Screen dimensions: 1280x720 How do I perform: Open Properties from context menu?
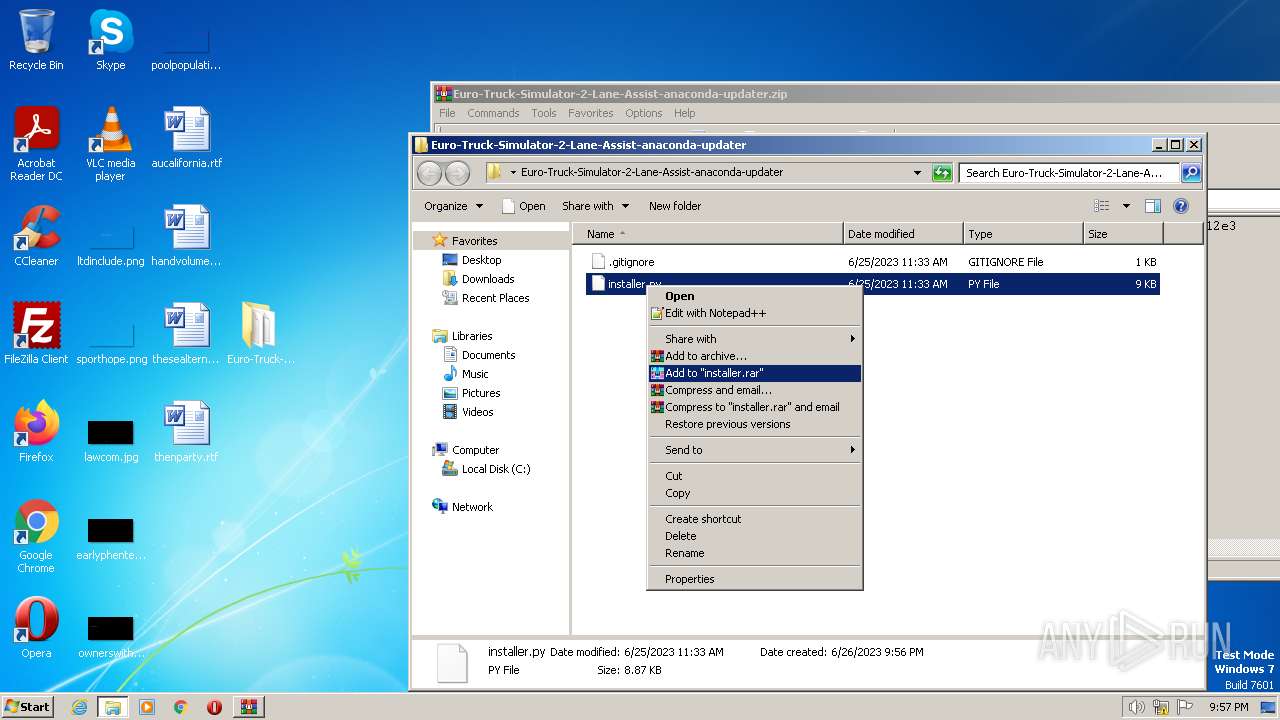754,579
